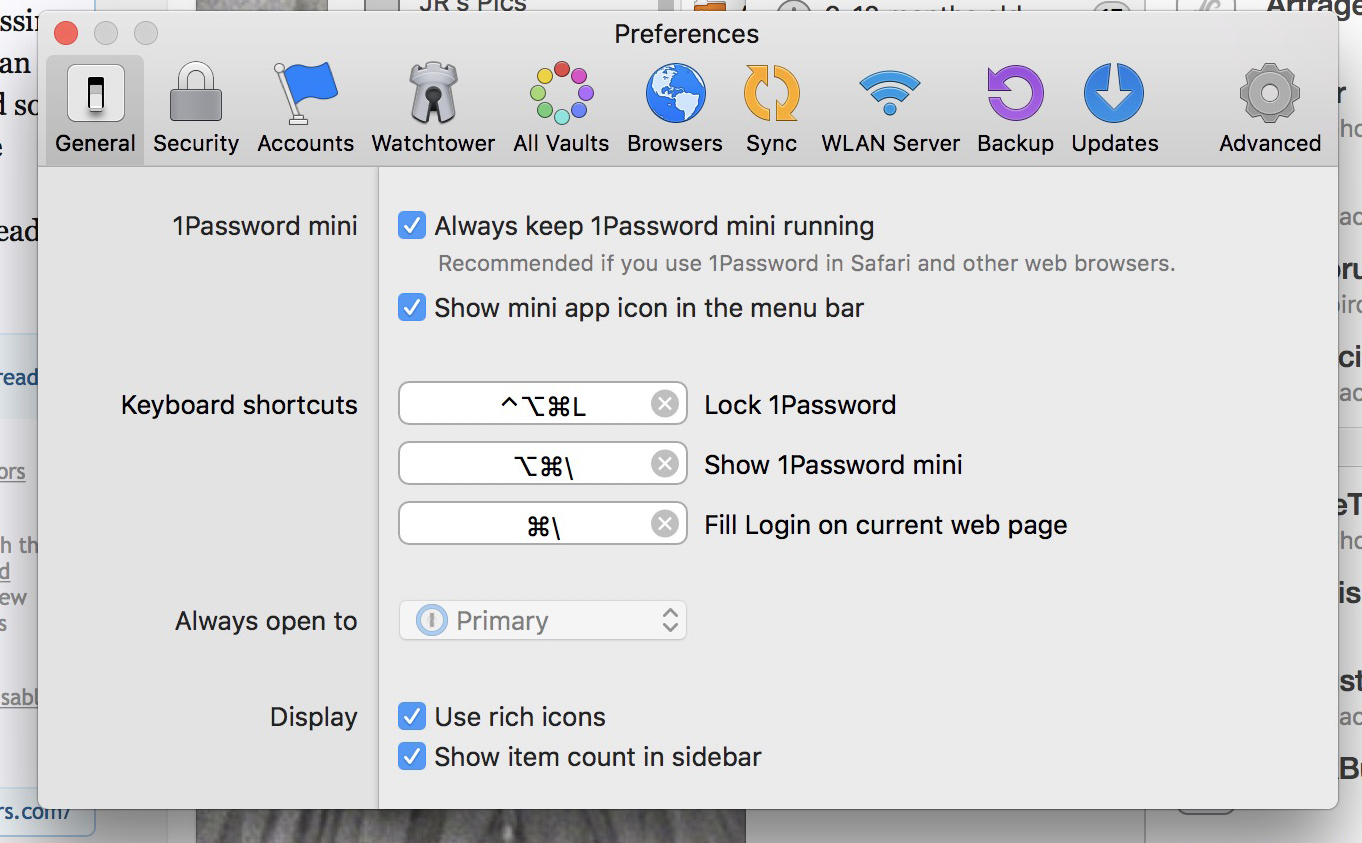Click the 'Keyboard shortcuts' label

(x=239, y=405)
